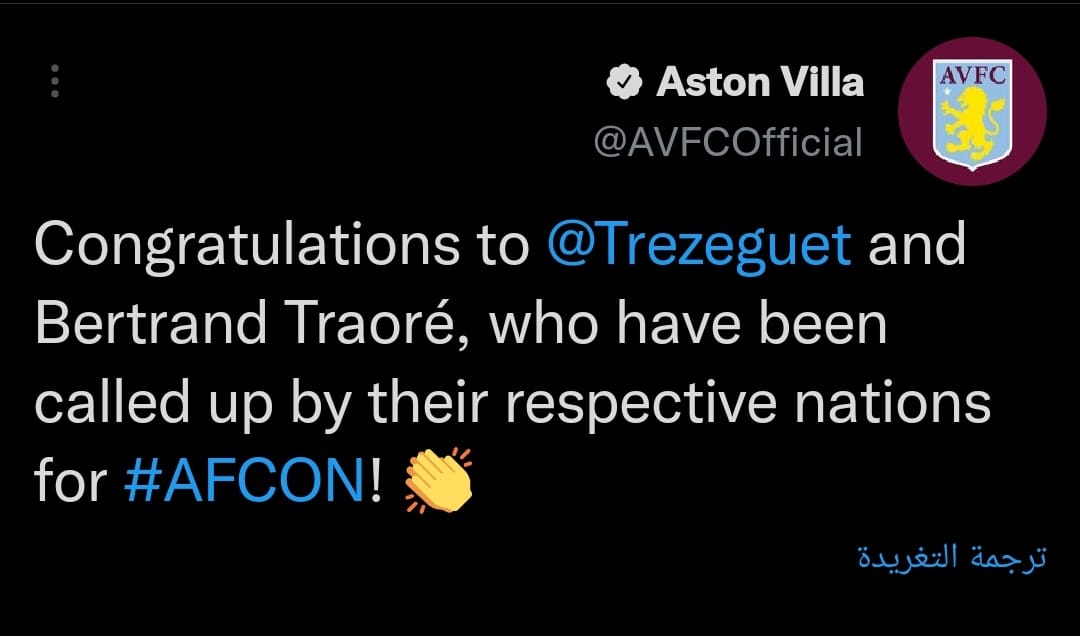
Task: Open the Aston Villa display name
Action: 760,83
